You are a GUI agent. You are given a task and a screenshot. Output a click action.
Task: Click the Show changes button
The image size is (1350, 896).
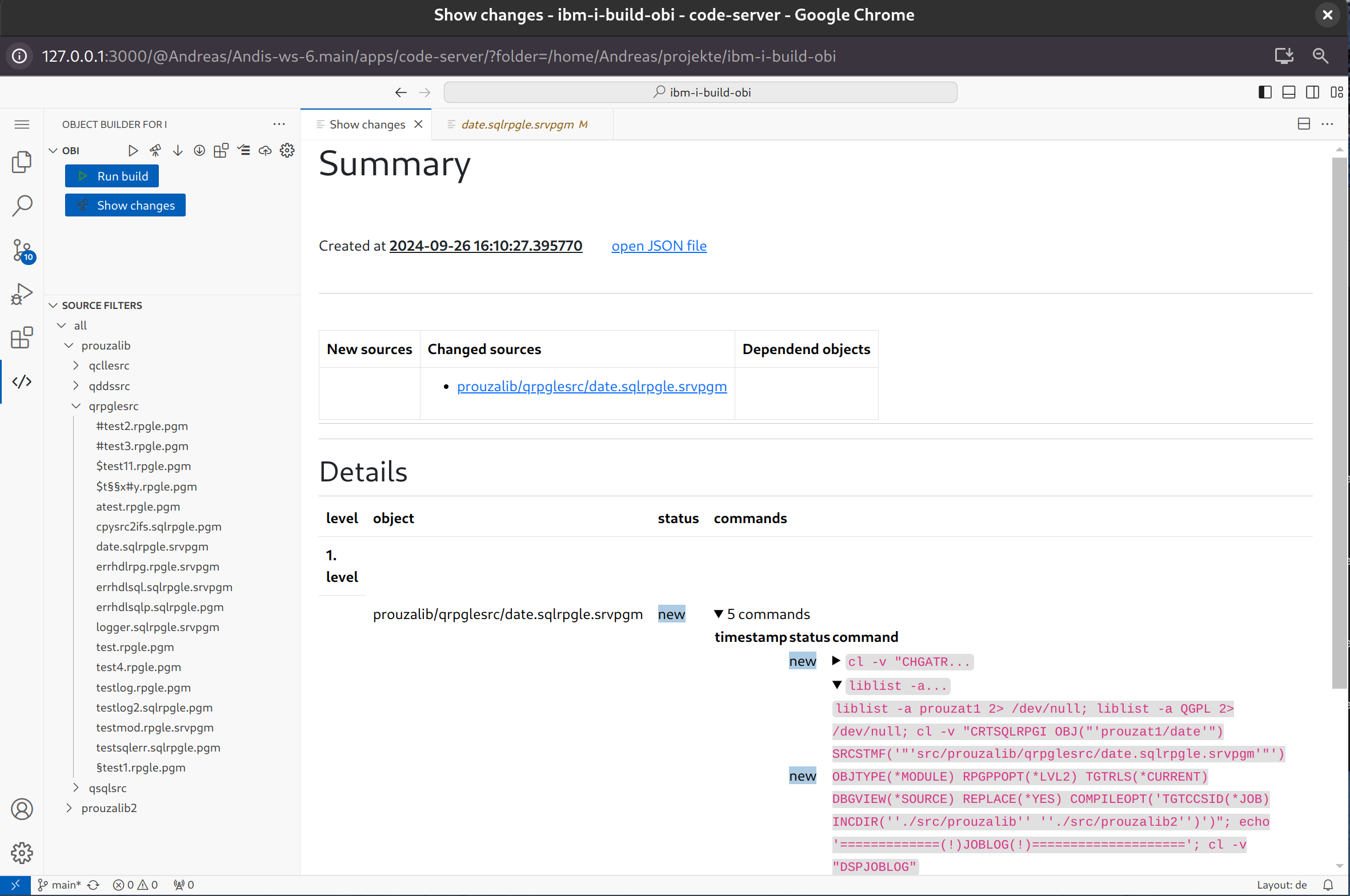125,205
